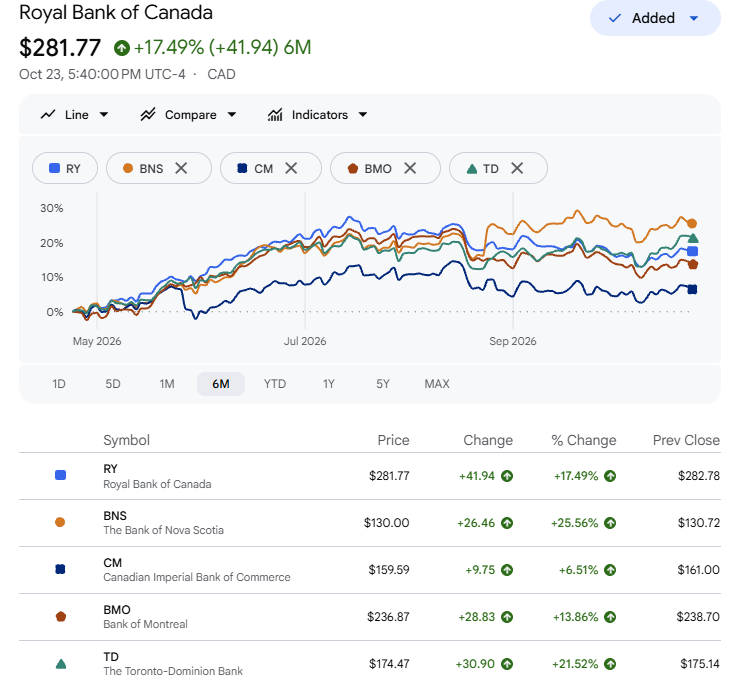
Task: Click the up arrow beside +41.94
Action: tap(507, 476)
